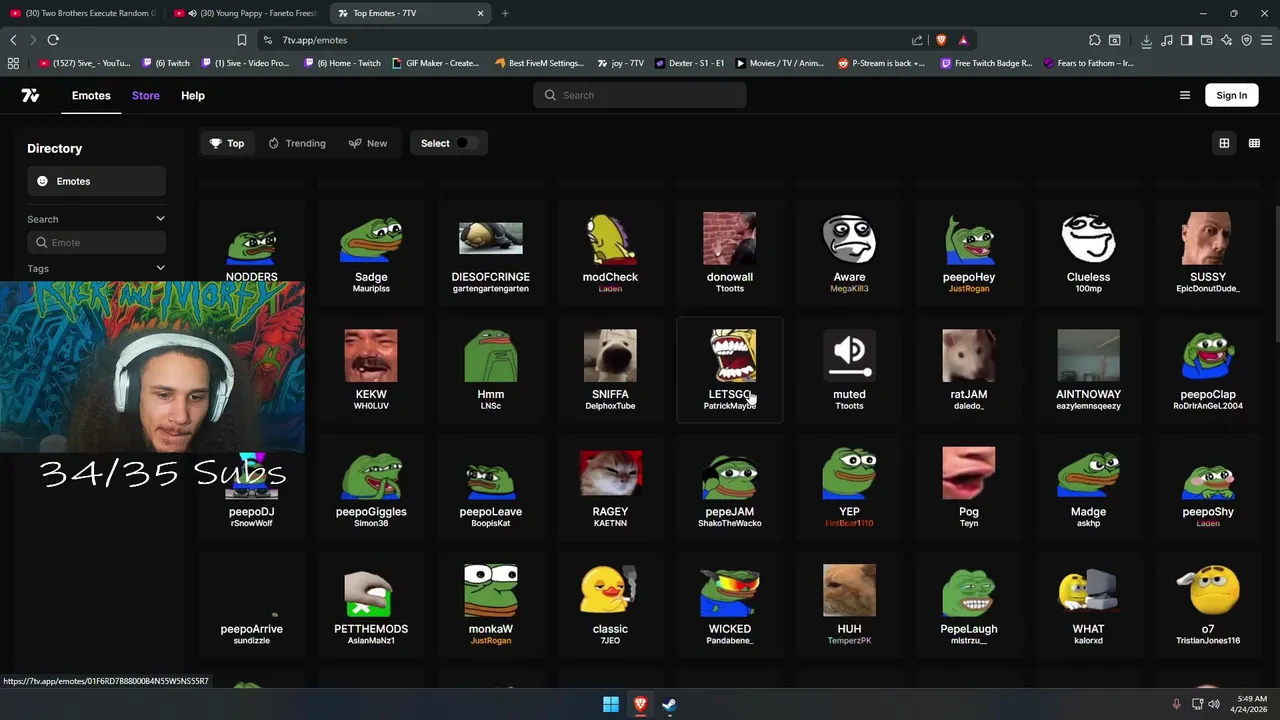Open the o7 emote card
This screenshot has width=1280, height=720.
(1208, 605)
